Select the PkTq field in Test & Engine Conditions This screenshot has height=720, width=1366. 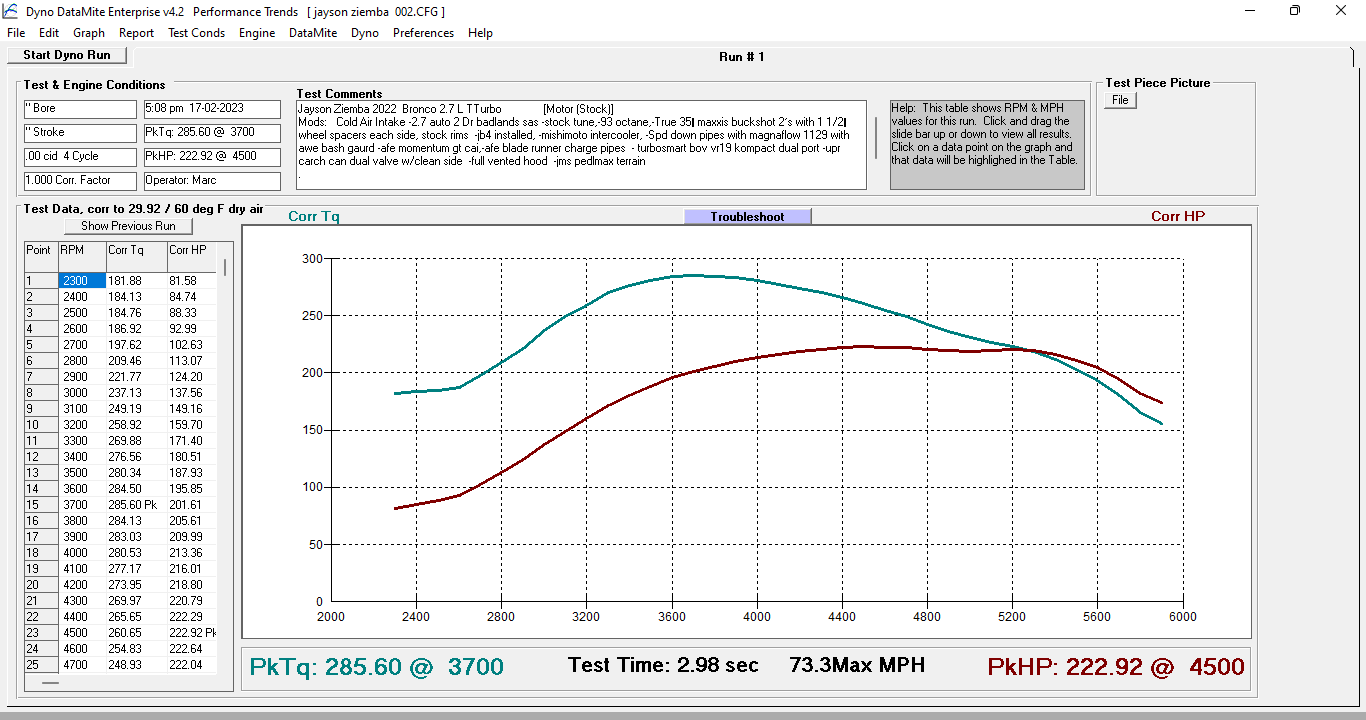(x=212, y=132)
